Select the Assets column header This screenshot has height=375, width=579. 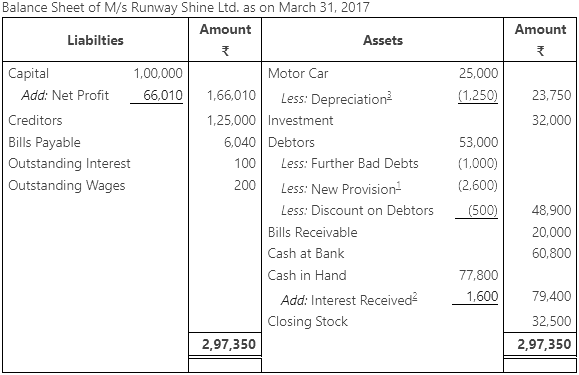[x=383, y=40]
